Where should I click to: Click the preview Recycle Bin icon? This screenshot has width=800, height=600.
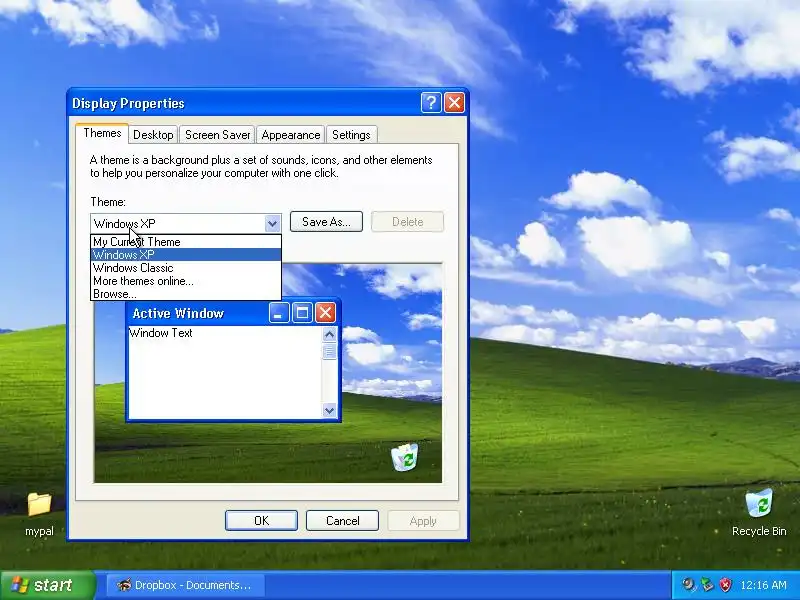point(405,457)
